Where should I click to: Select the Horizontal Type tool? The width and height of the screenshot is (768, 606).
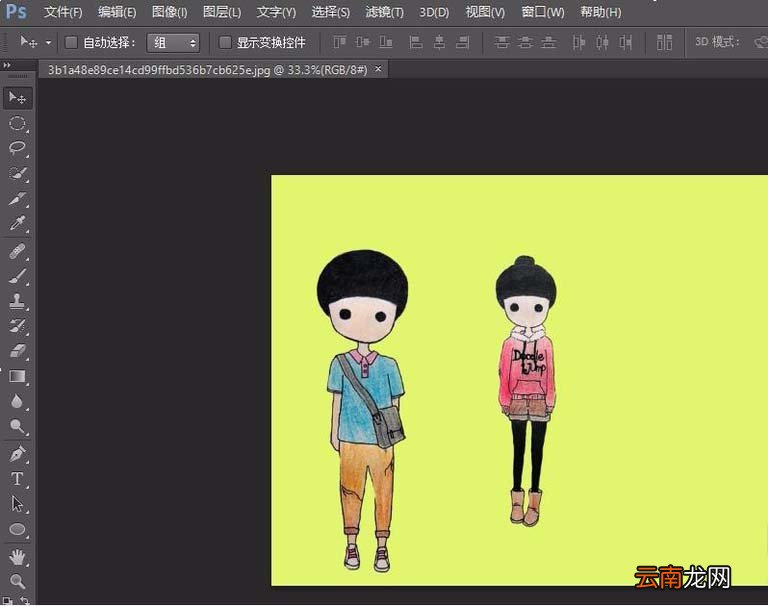click(18, 479)
